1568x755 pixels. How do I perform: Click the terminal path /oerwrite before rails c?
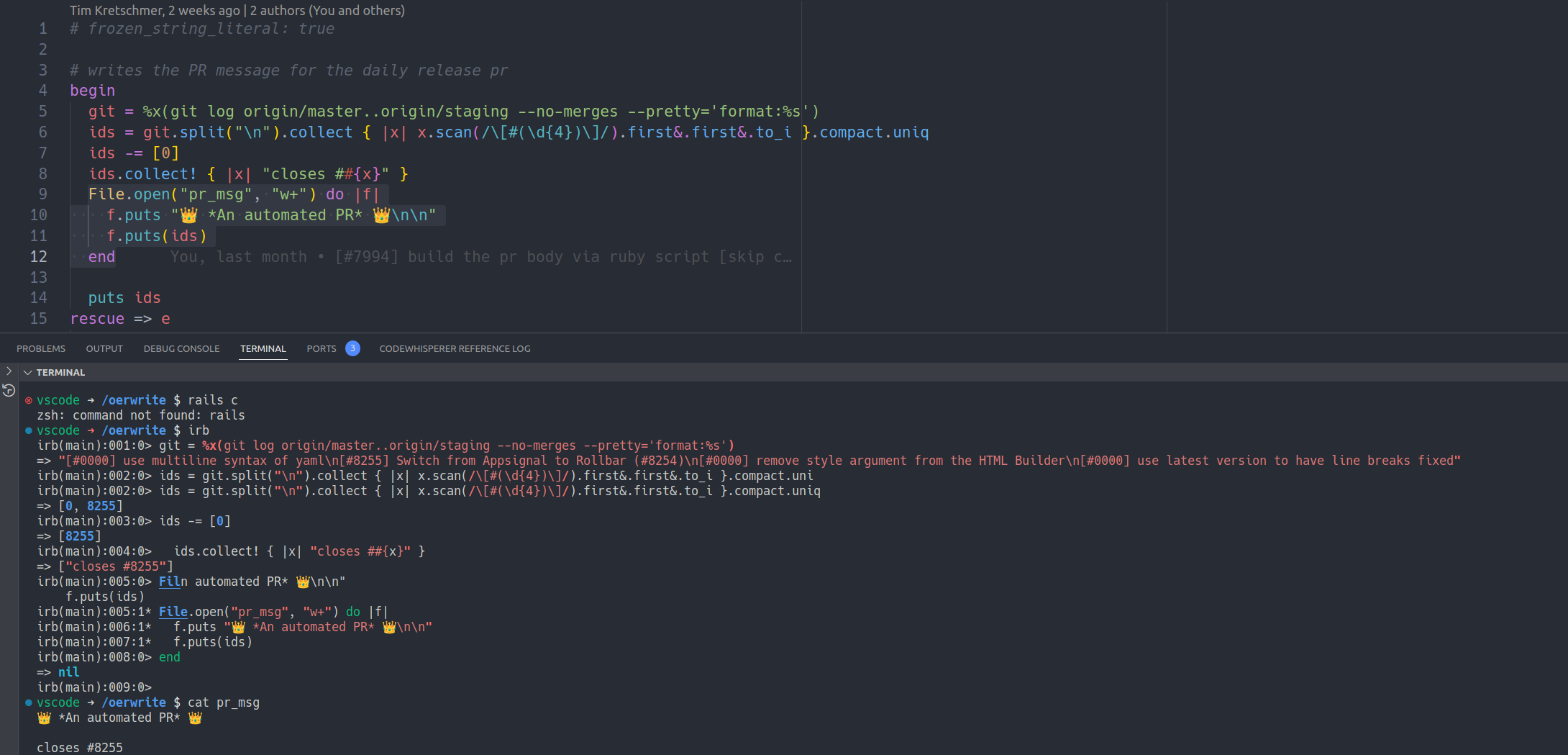134,400
